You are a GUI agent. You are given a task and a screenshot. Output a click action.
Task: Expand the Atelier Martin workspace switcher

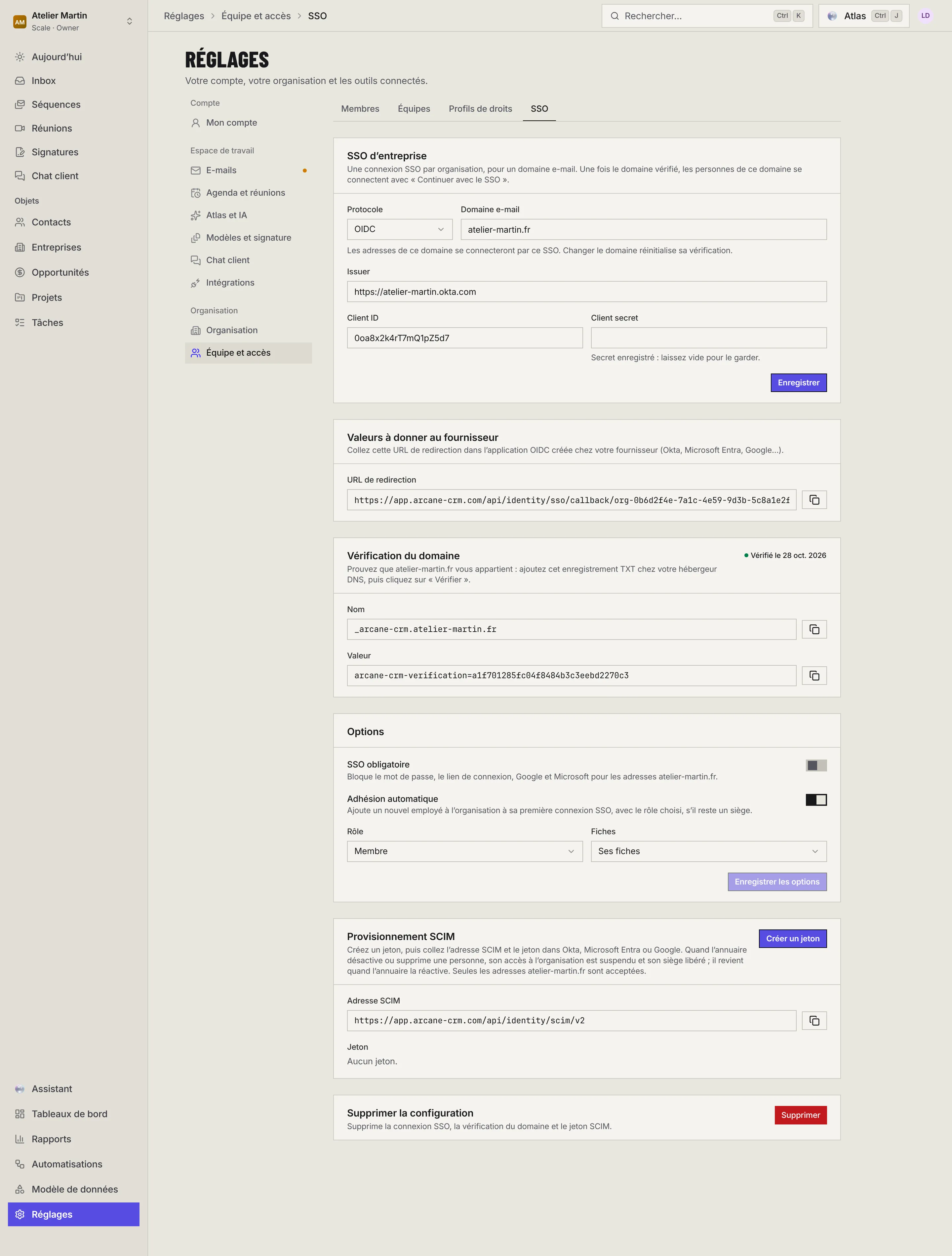(74, 21)
